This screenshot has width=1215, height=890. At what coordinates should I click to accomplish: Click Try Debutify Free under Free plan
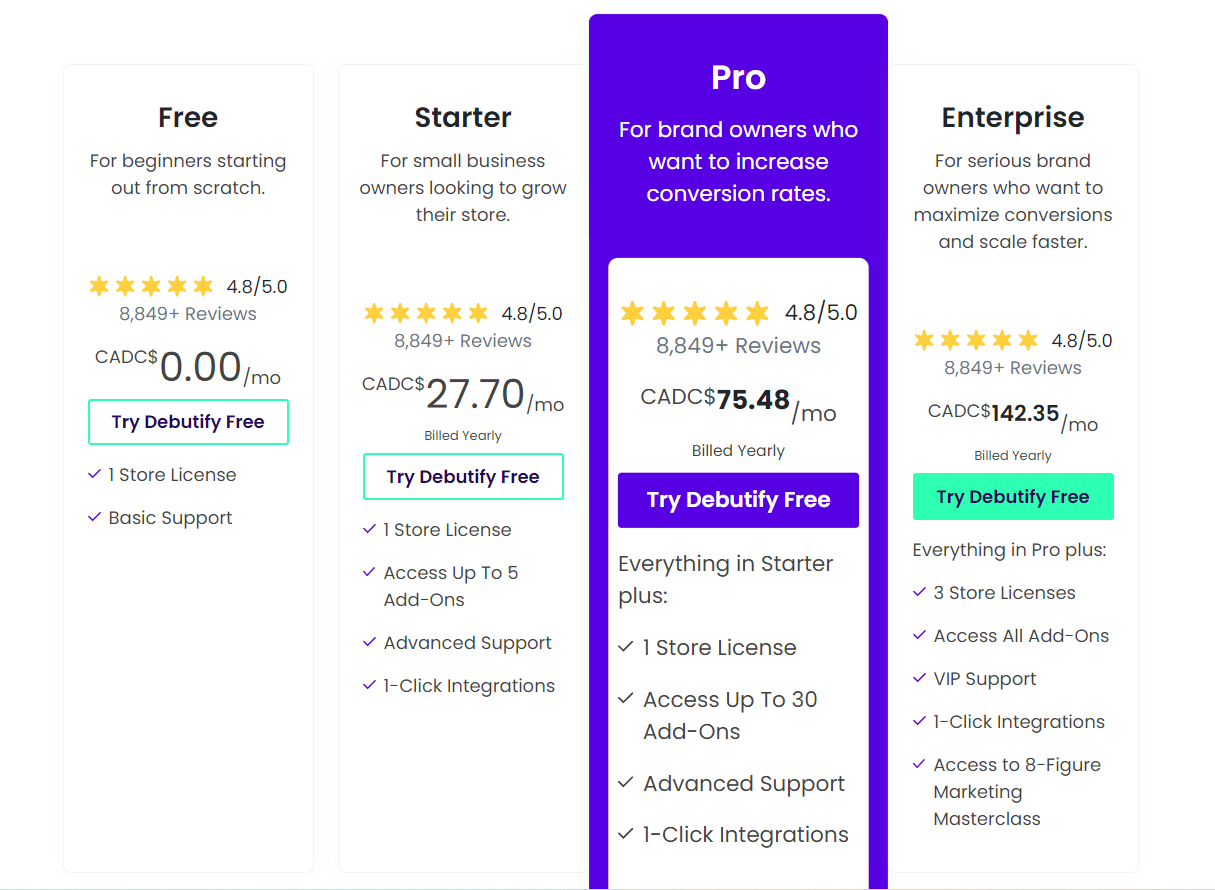point(188,422)
